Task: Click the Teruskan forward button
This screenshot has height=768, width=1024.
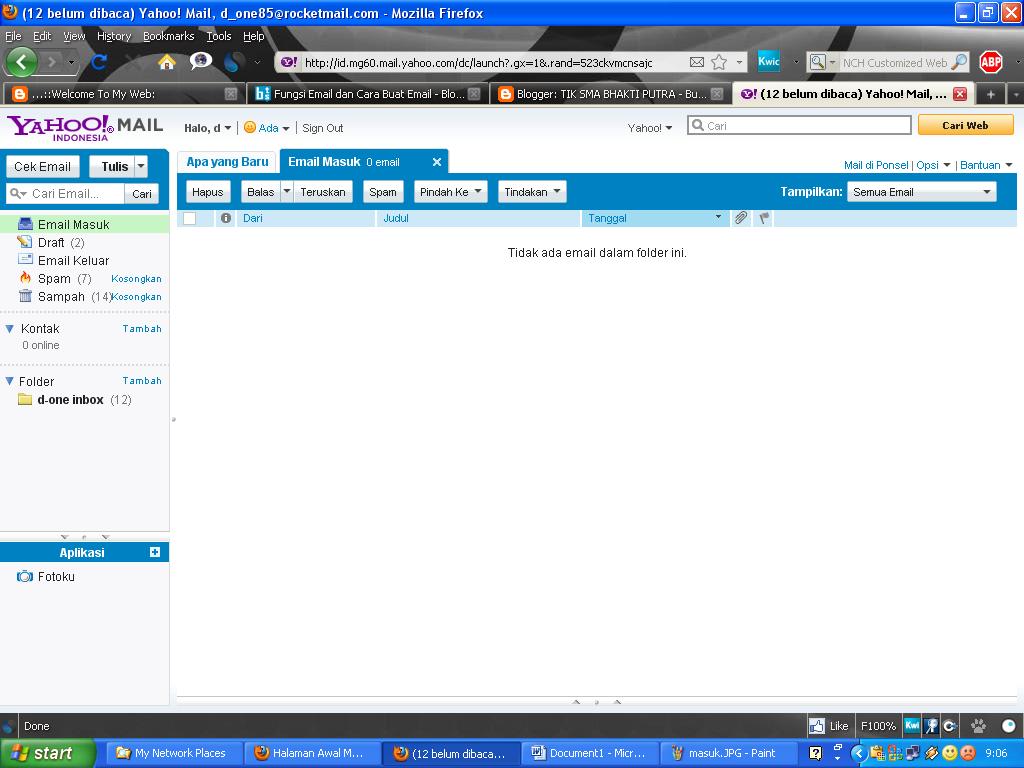Action: coord(323,192)
